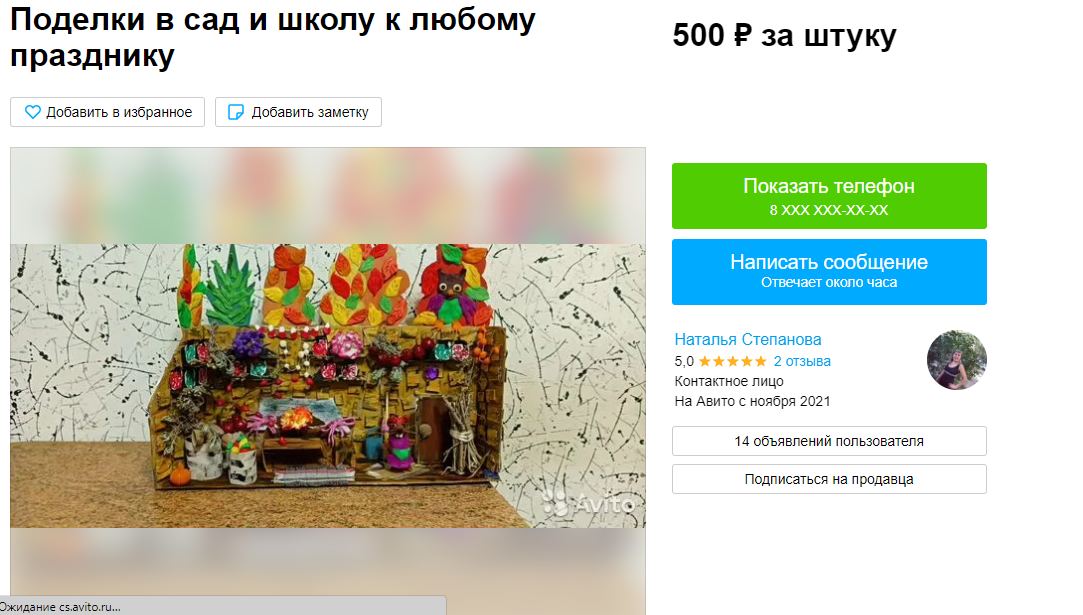Image resolution: width=1083 pixels, height=615 pixels.
Task: Open Наталья Степанова seller profile
Action: 748,339
